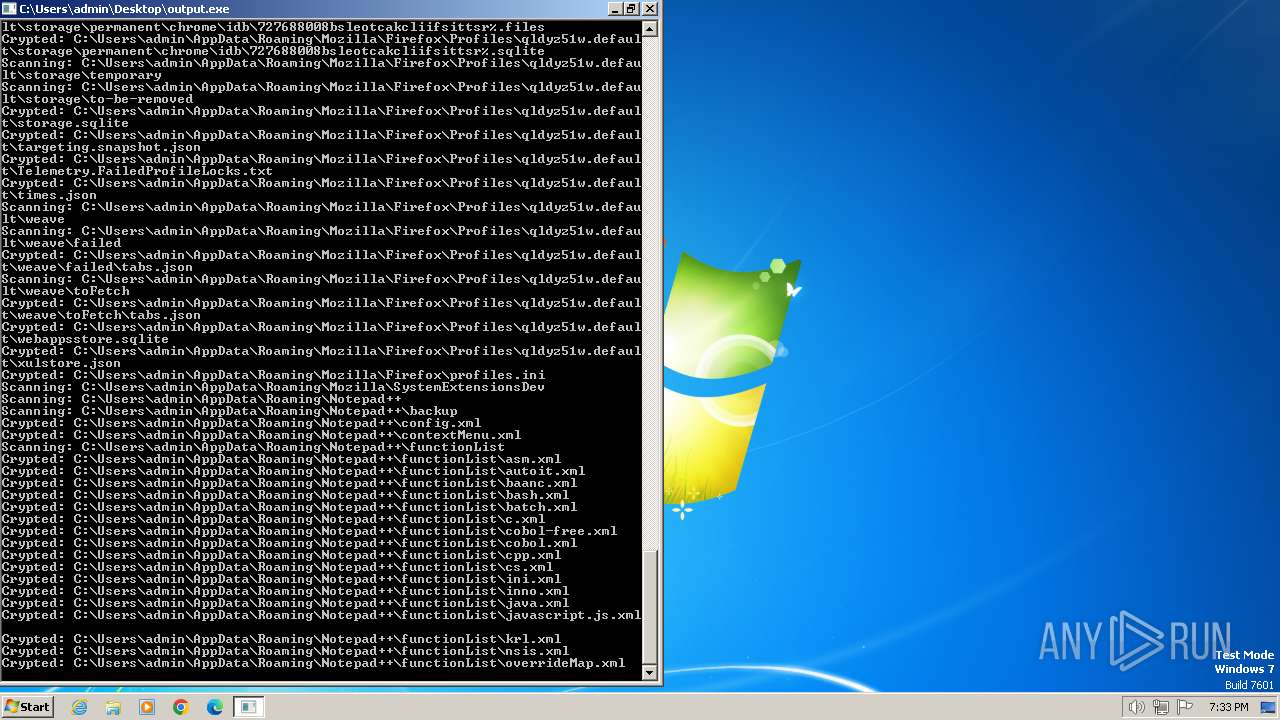Viewport: 1280px width, 720px height.
Task: Click the output.exe title bar text
Action: point(124,9)
